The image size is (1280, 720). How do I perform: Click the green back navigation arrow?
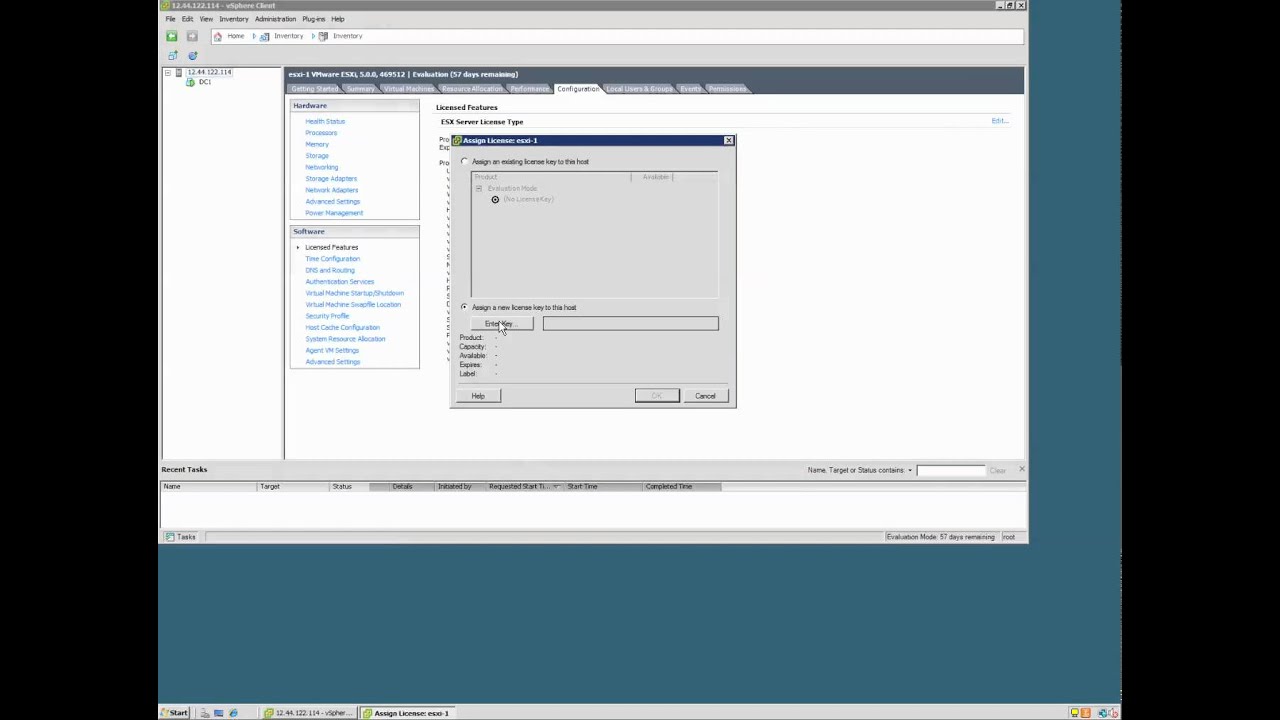coord(172,36)
